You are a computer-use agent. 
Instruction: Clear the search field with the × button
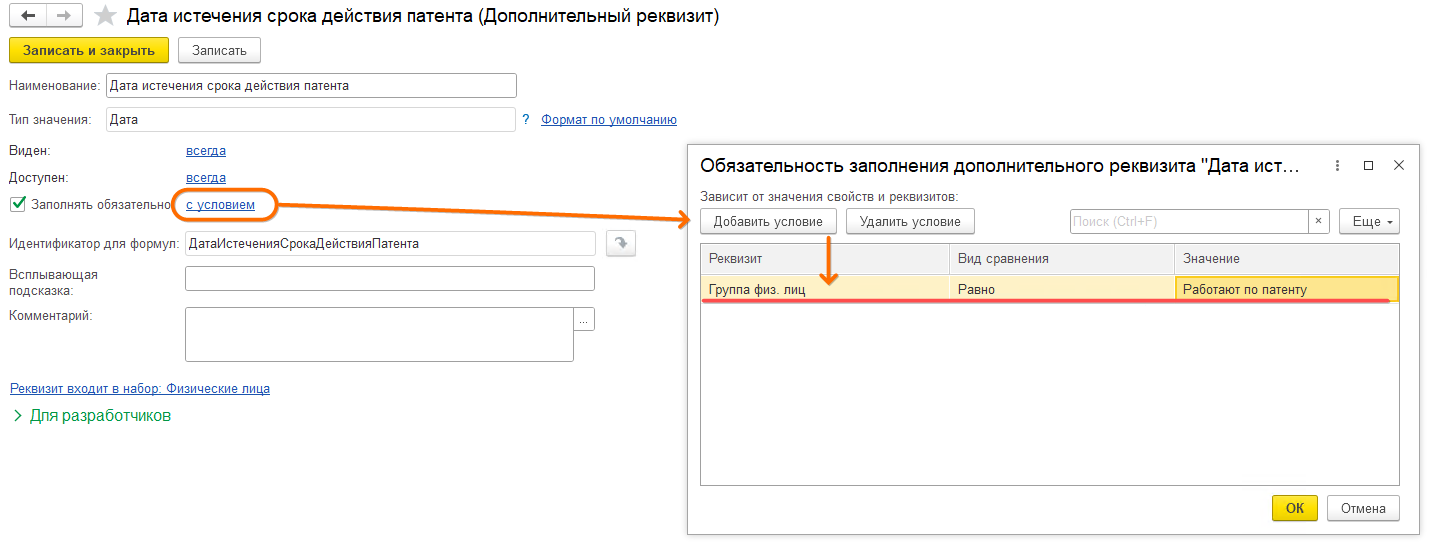click(1319, 221)
